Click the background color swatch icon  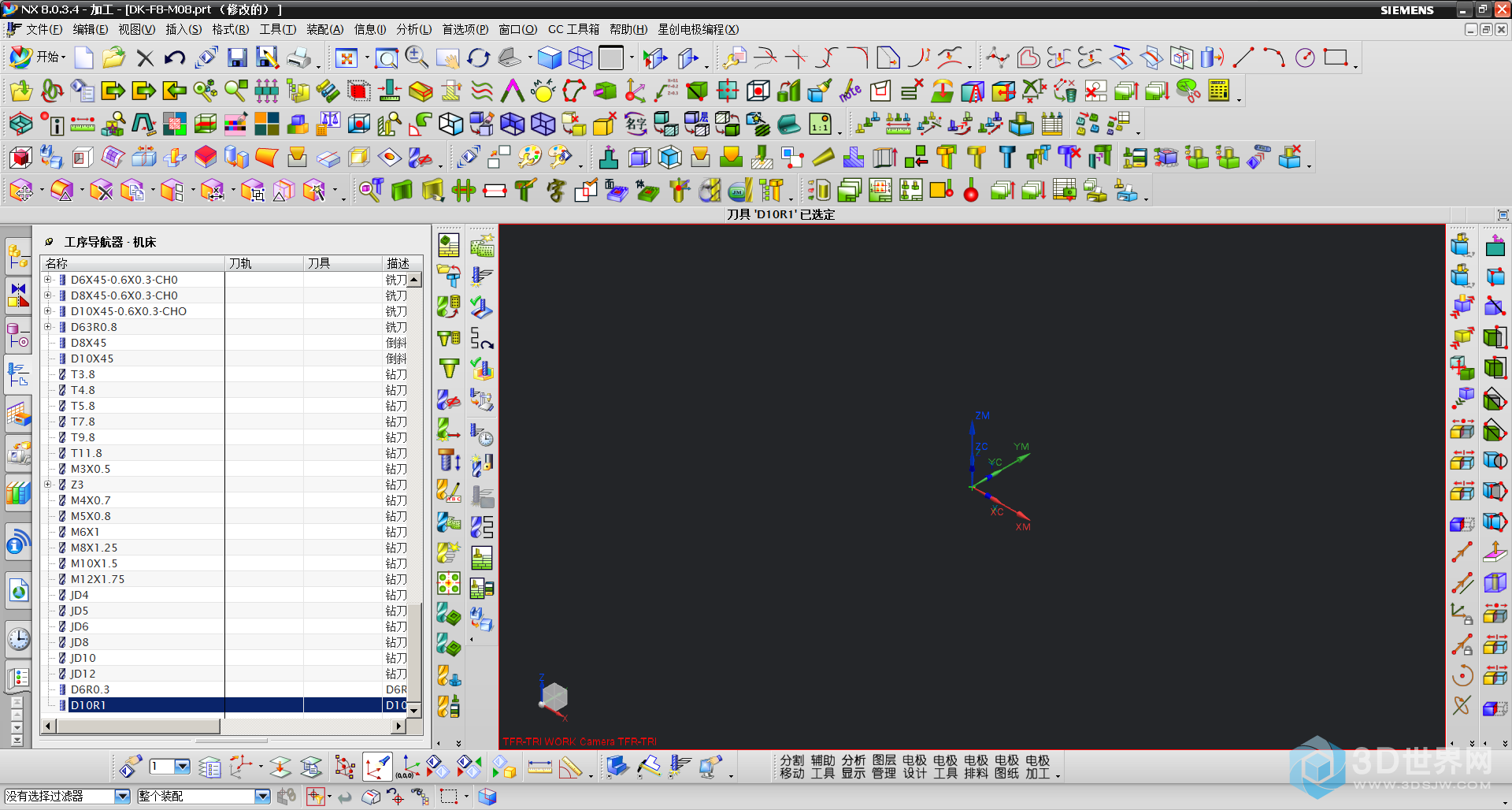click(x=611, y=58)
